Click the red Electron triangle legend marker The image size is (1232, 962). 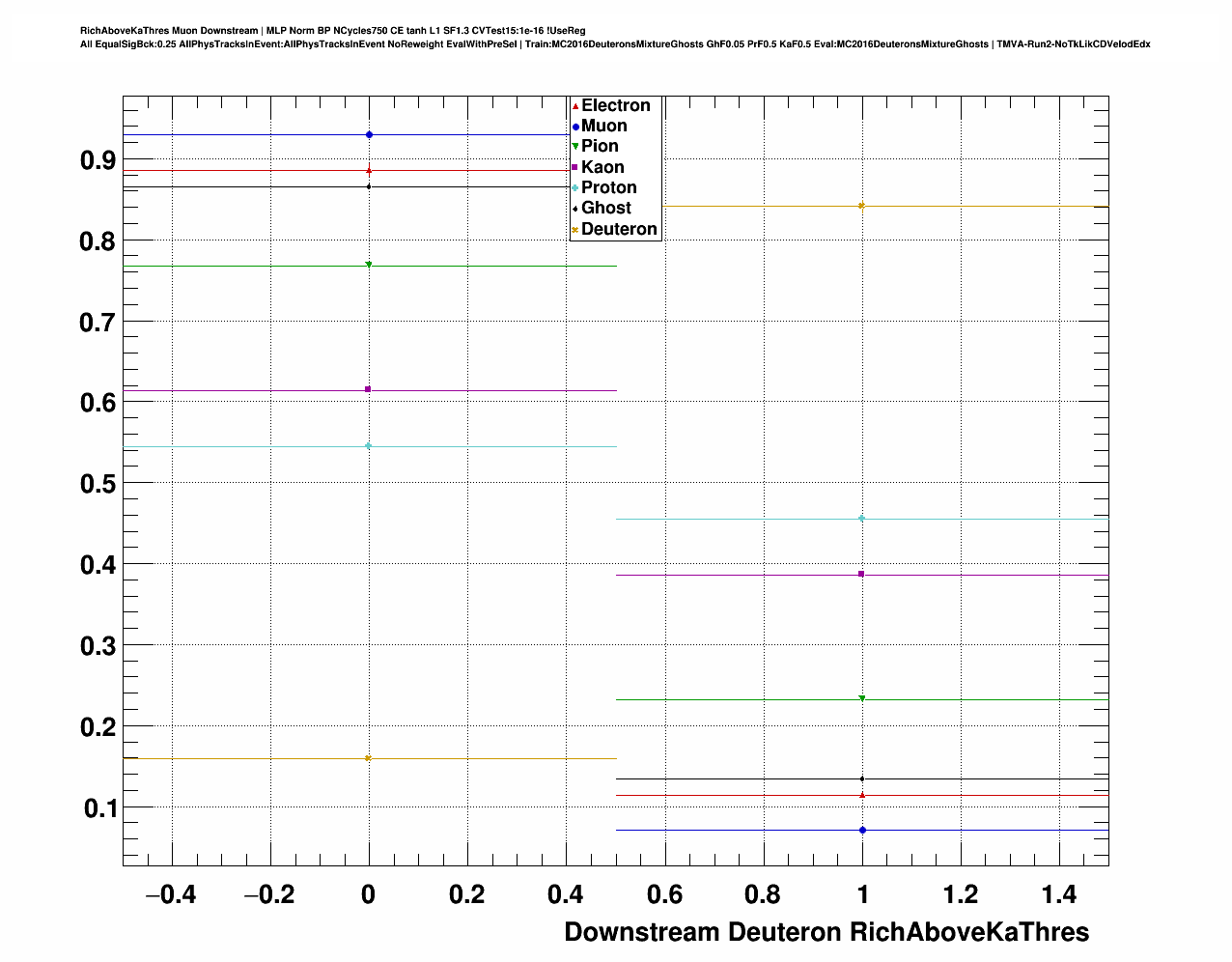pyautogui.click(x=575, y=106)
